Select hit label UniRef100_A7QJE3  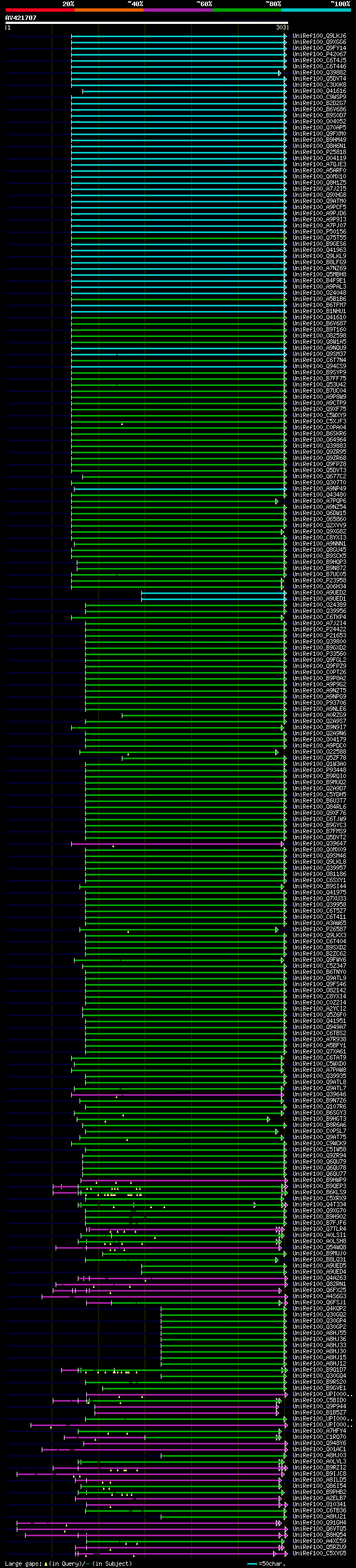pos(319,164)
